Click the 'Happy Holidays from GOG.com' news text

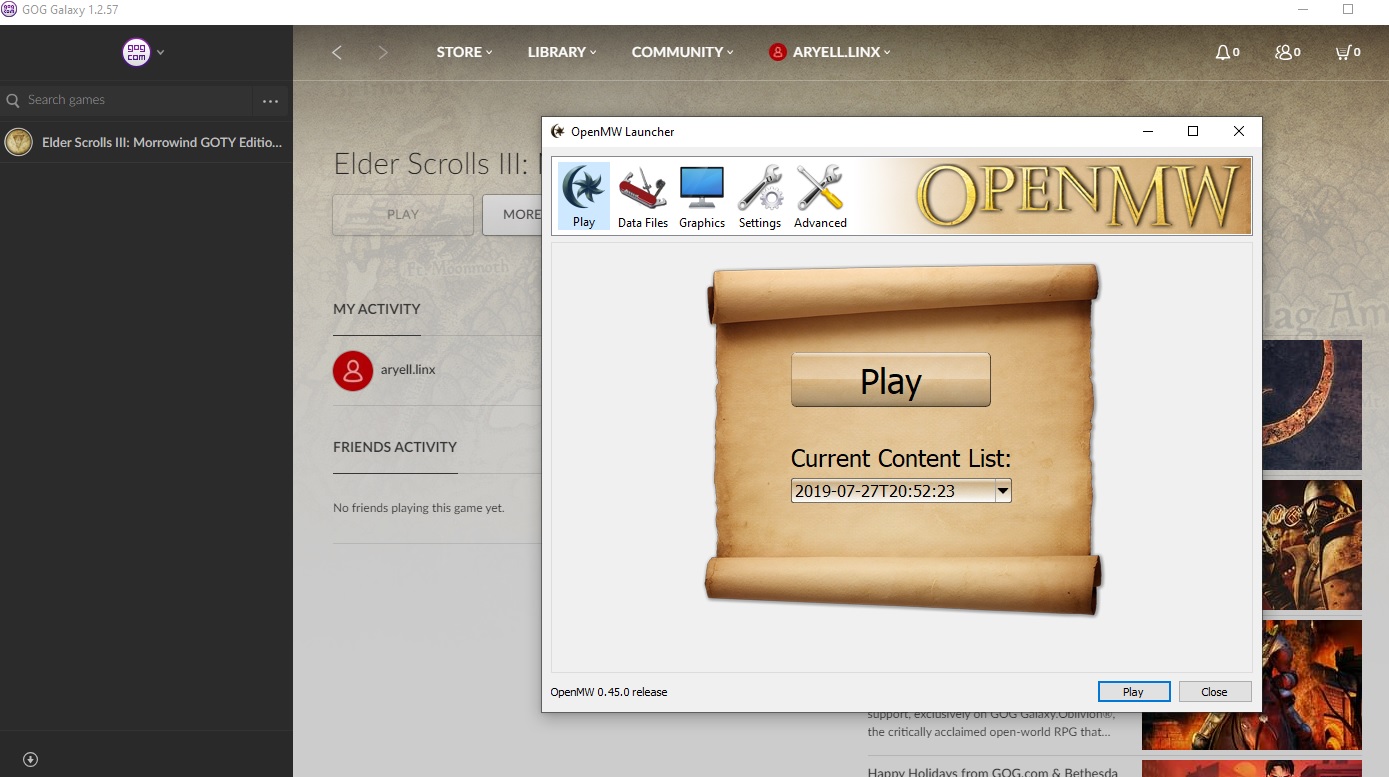tap(992, 771)
